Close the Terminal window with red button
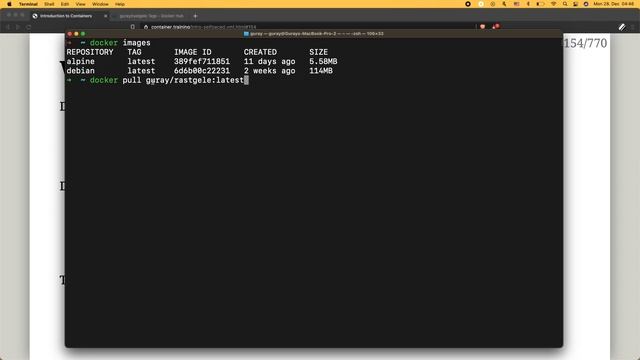The image size is (640, 360). click(70, 34)
